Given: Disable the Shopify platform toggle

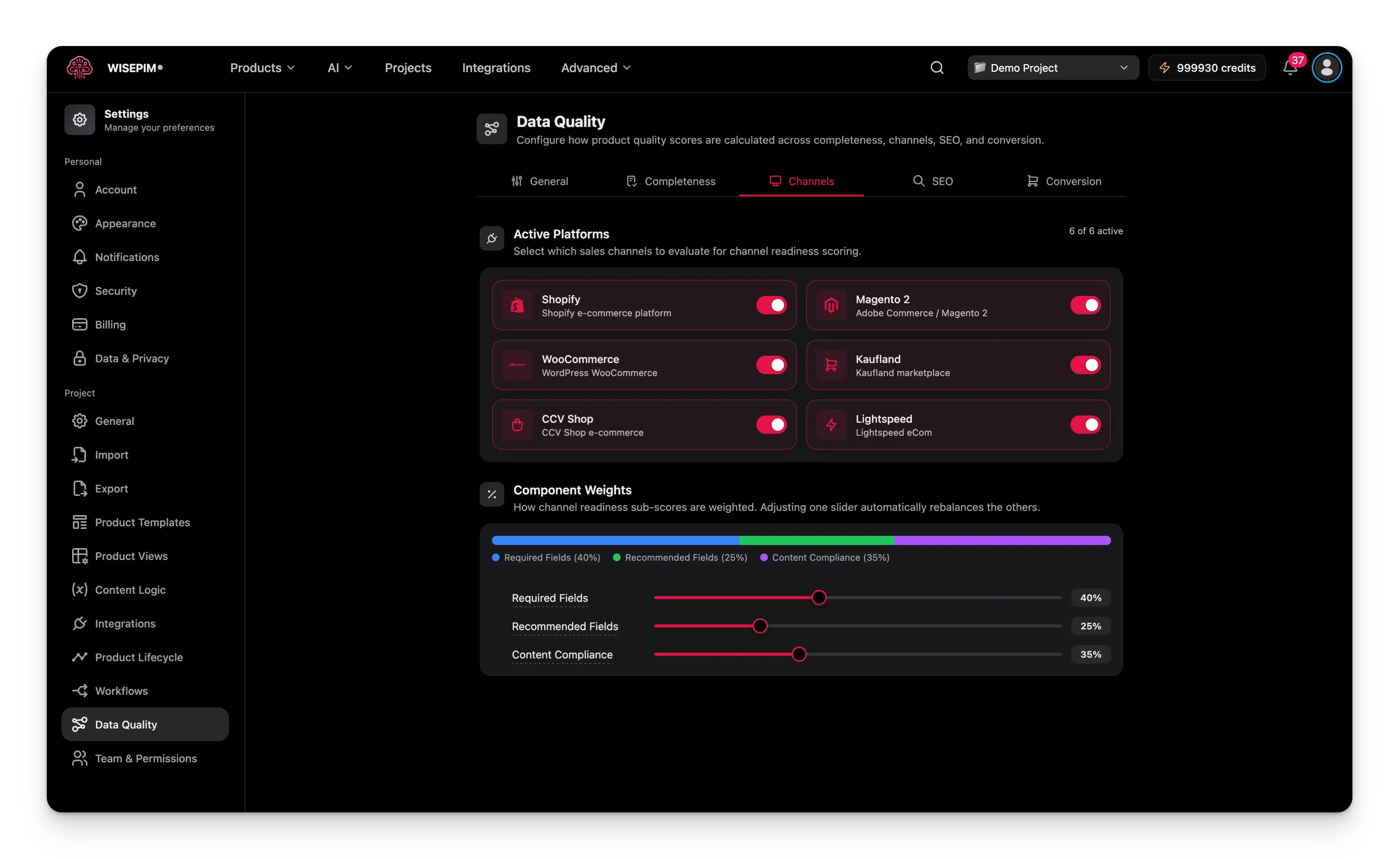Looking at the screenshot, I should click(771, 305).
